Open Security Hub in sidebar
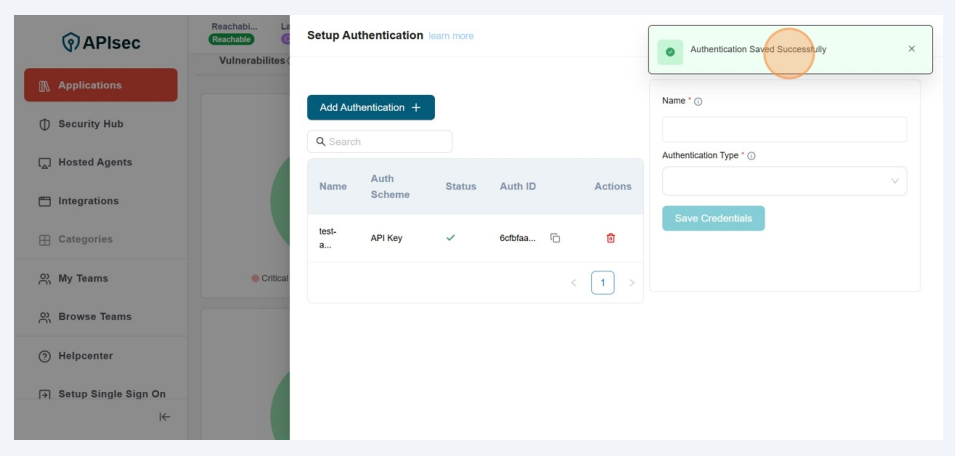 click(x=90, y=124)
